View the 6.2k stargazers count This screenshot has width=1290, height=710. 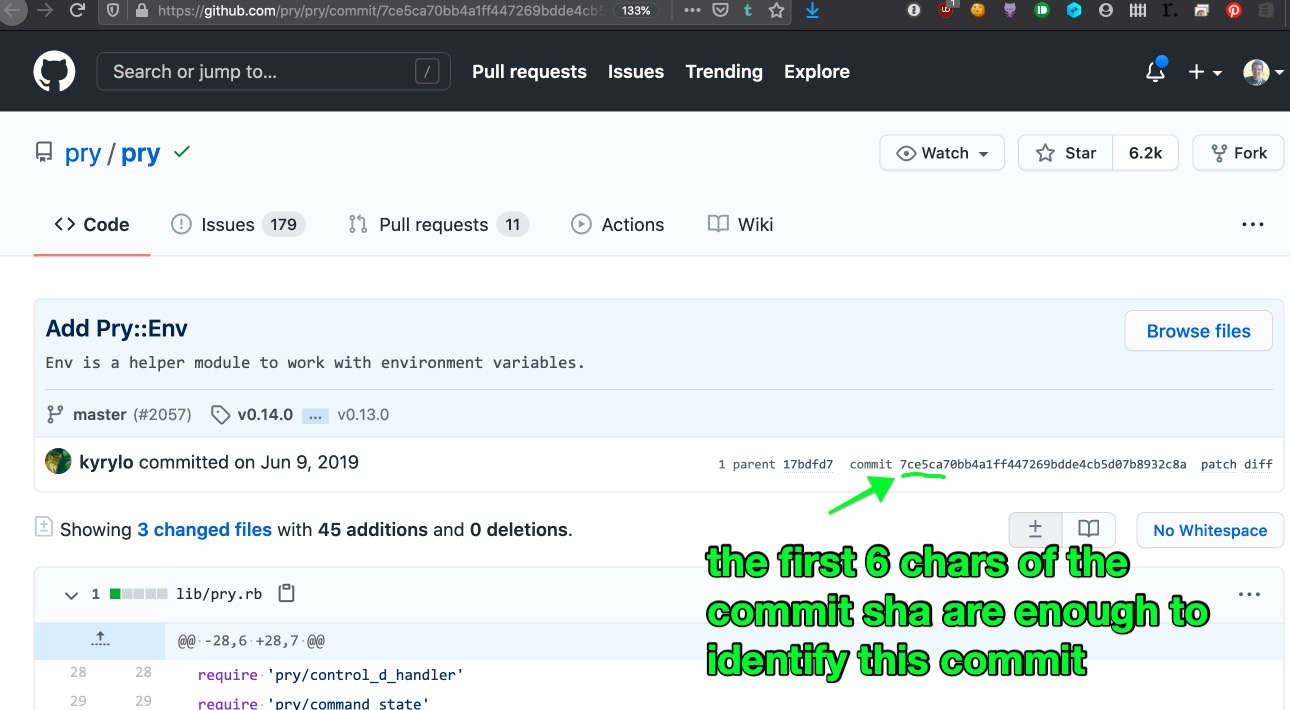click(x=1146, y=153)
